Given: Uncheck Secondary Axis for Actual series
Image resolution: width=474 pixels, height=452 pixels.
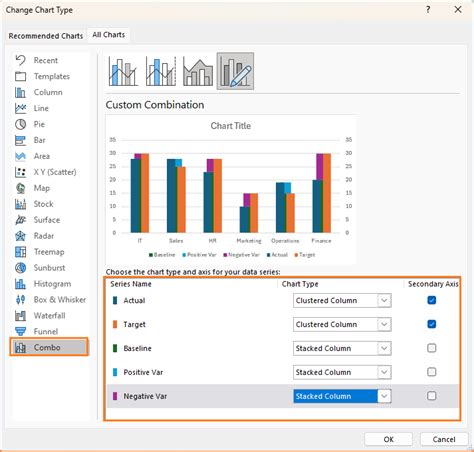Looking at the screenshot, I should pos(431,300).
